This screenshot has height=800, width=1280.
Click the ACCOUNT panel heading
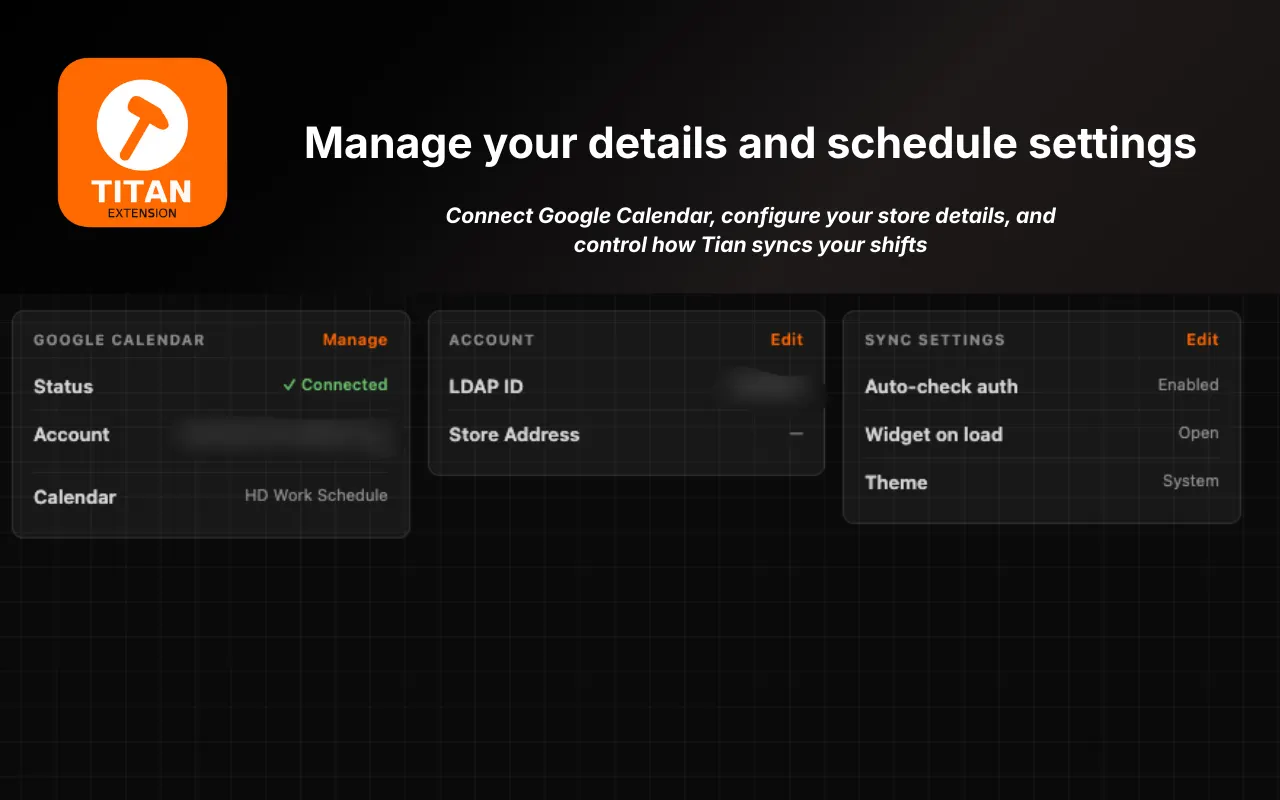(491, 340)
